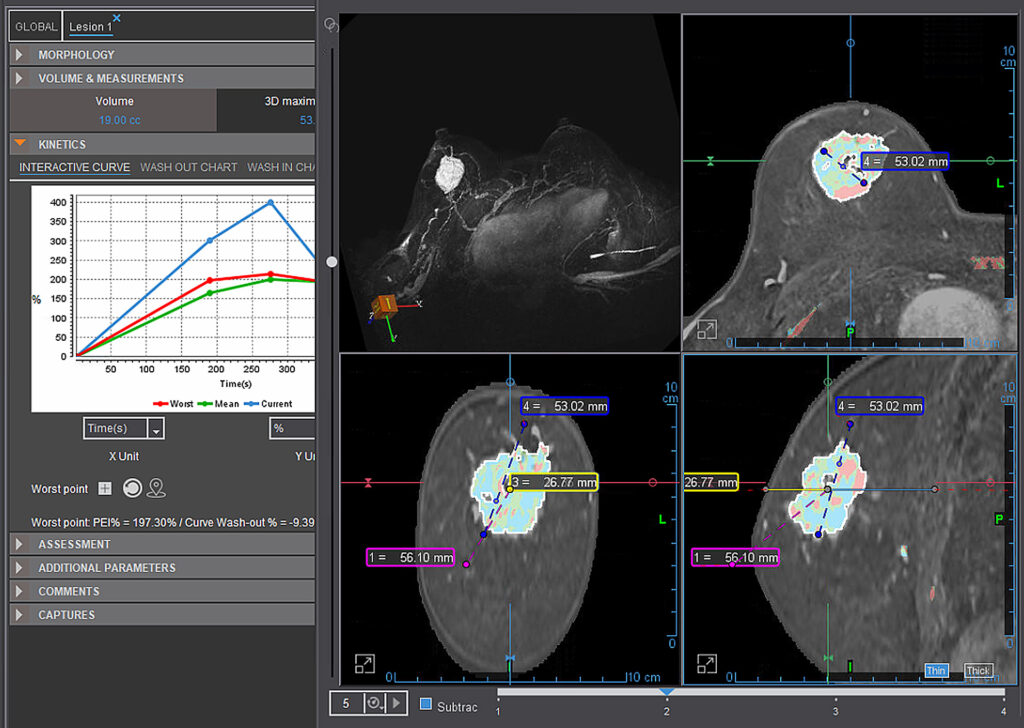Select the Thin slab option
The width and height of the screenshot is (1024, 728).
pyautogui.click(x=935, y=670)
